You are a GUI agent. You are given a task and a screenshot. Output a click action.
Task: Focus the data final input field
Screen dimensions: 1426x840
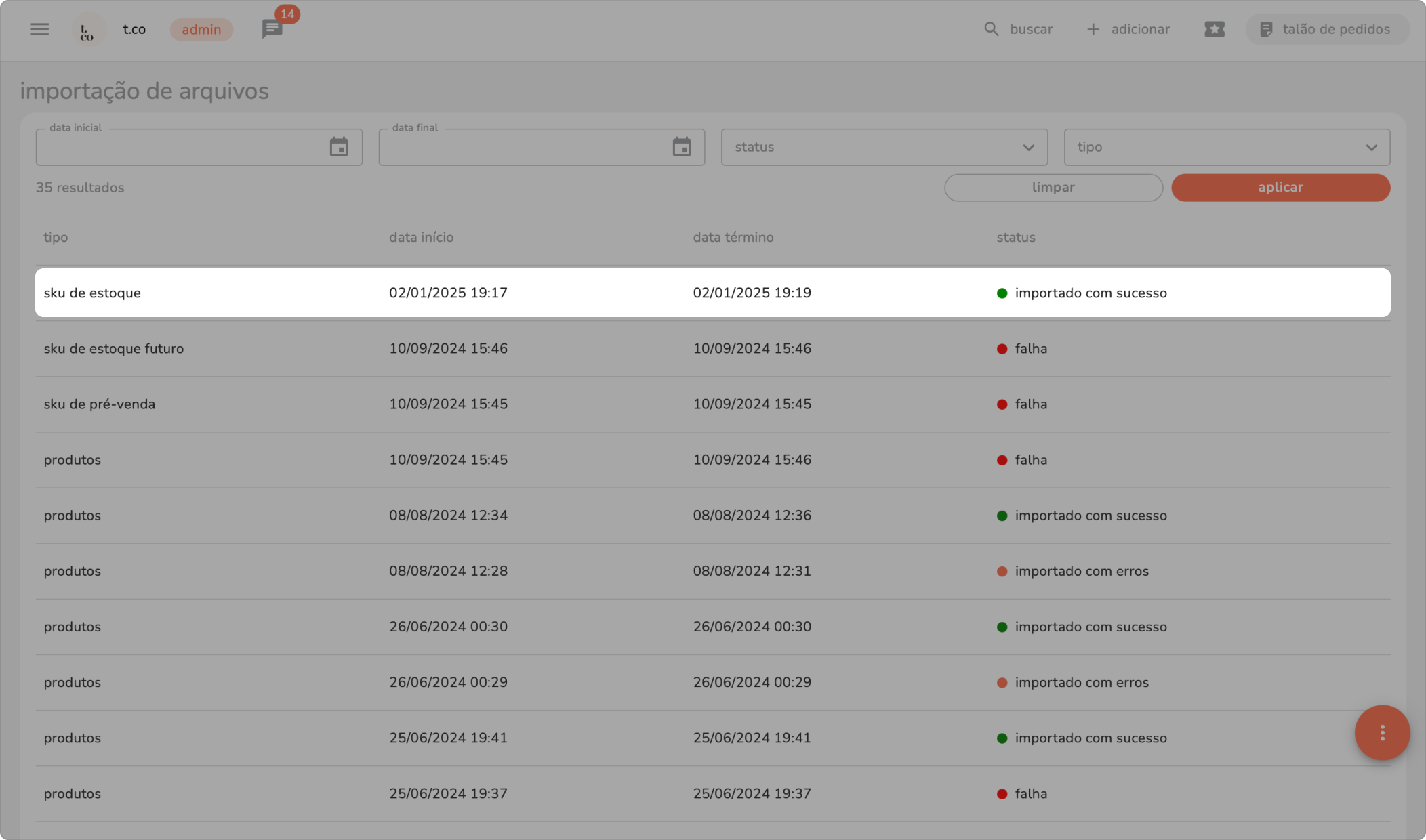coord(523,148)
